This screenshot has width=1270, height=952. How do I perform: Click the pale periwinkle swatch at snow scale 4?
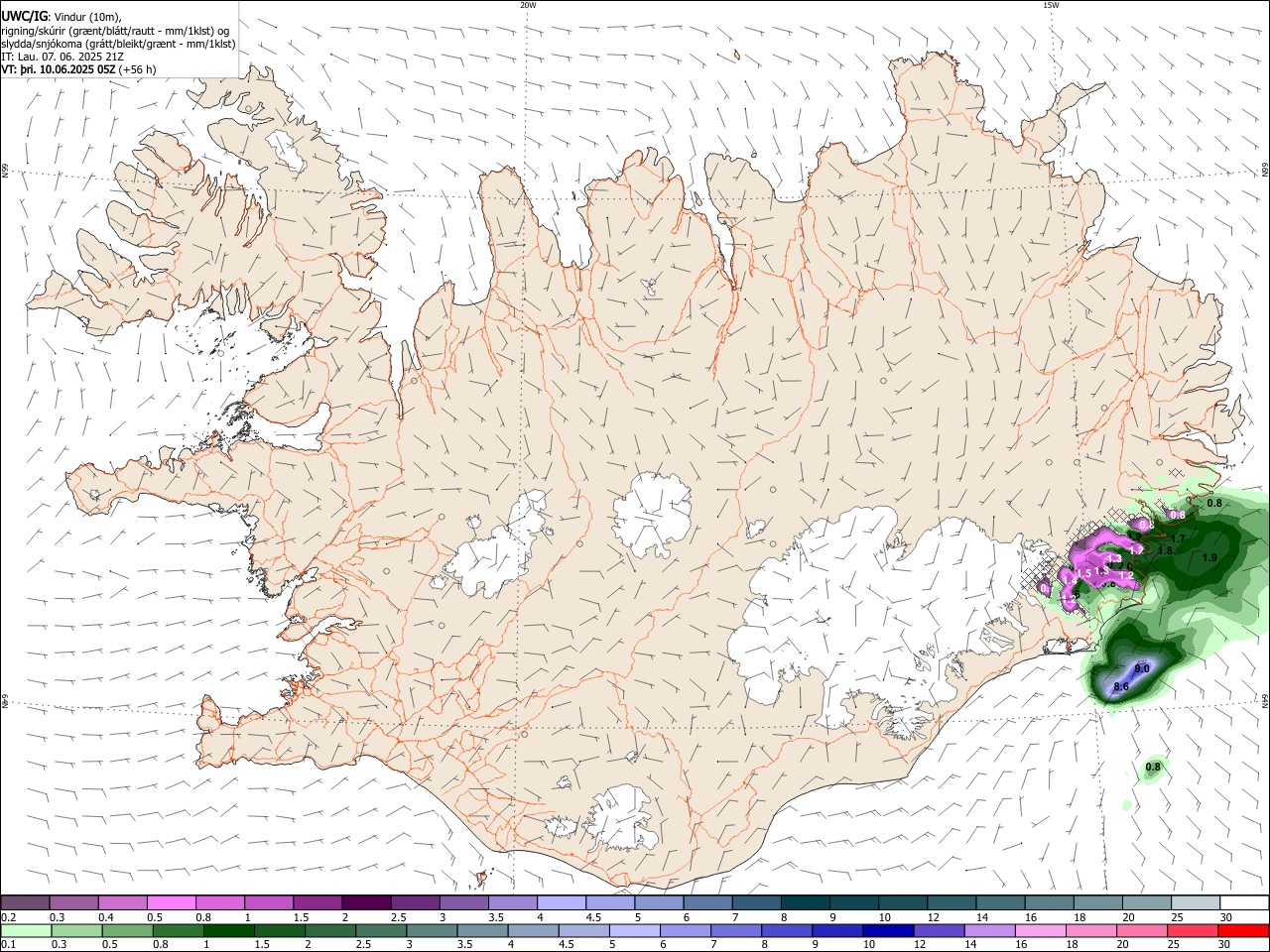[562, 902]
